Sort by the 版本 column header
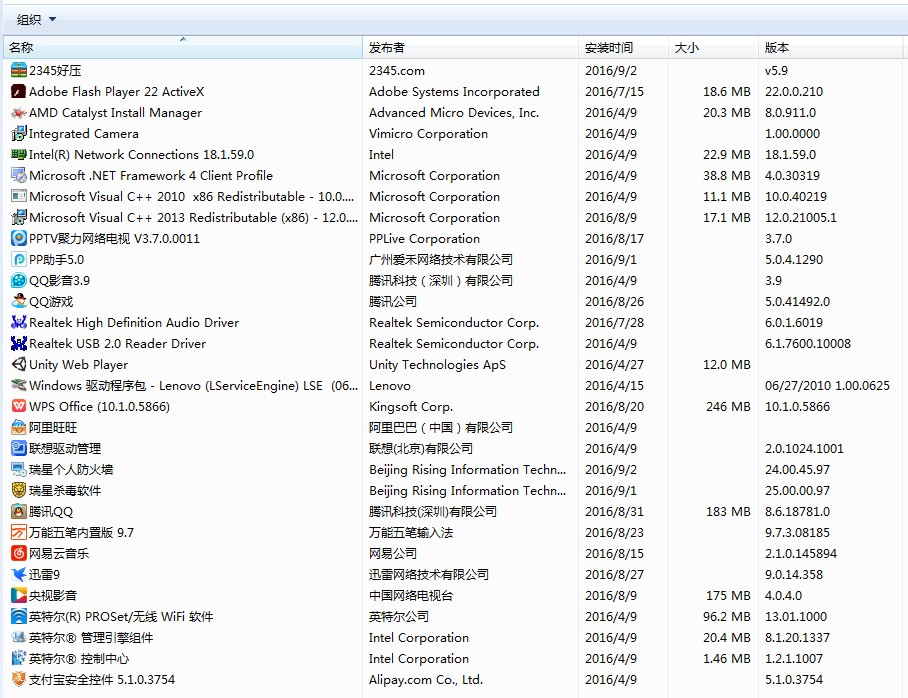 [x=830, y=47]
